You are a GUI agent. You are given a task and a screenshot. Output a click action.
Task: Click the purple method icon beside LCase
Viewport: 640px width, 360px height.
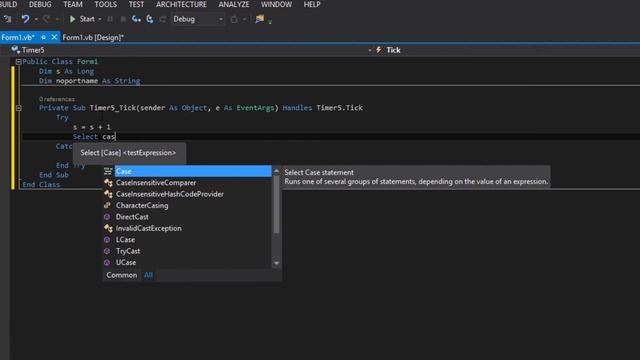click(107, 240)
